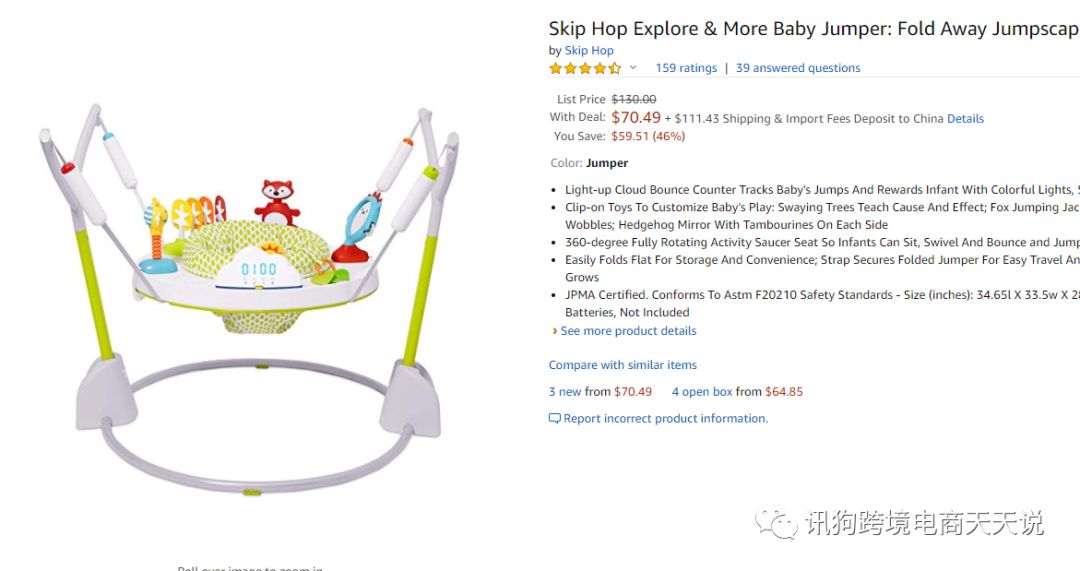
Task: Open Compare with similar items
Action: (623, 365)
